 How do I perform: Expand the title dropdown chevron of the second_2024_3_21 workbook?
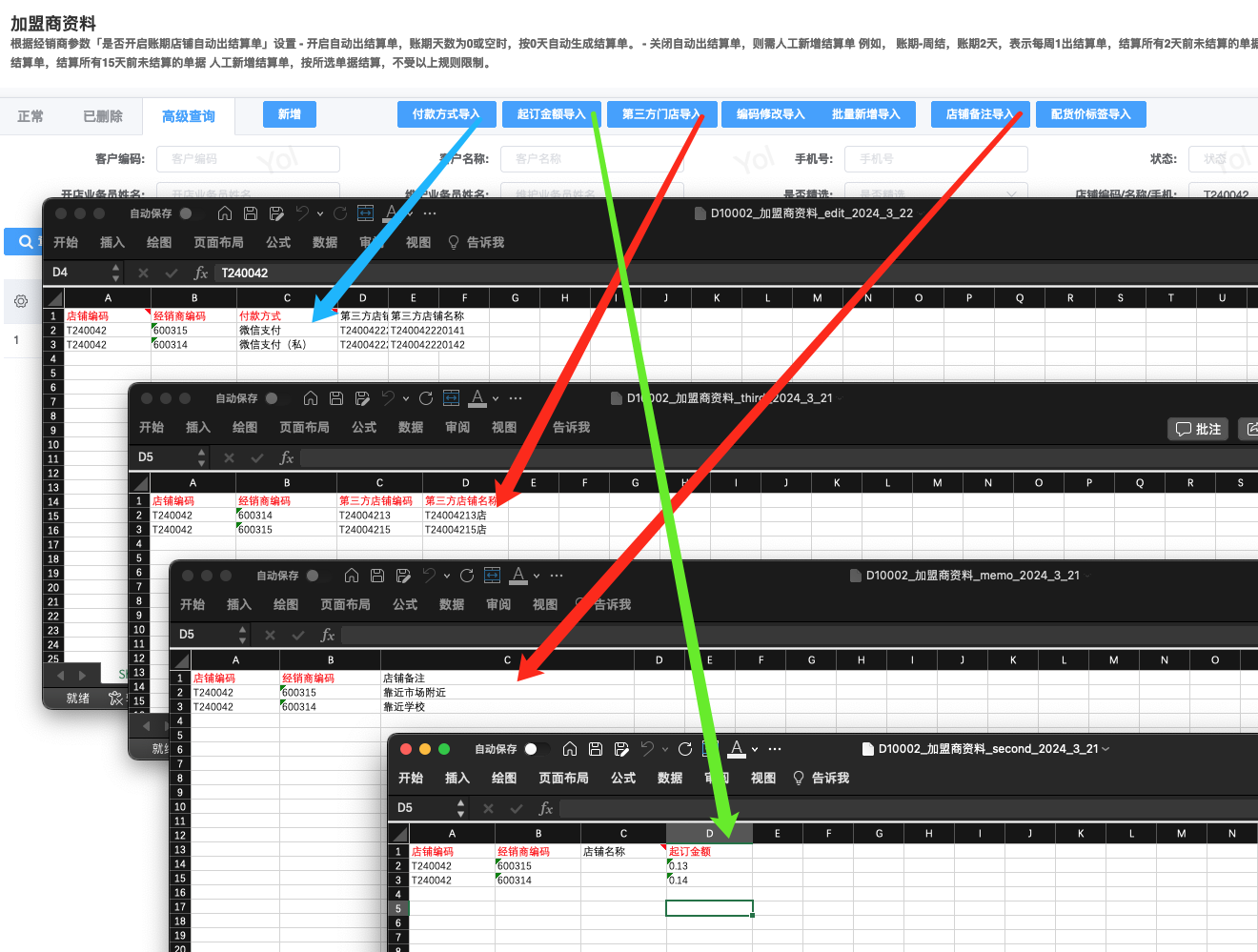point(1106,749)
